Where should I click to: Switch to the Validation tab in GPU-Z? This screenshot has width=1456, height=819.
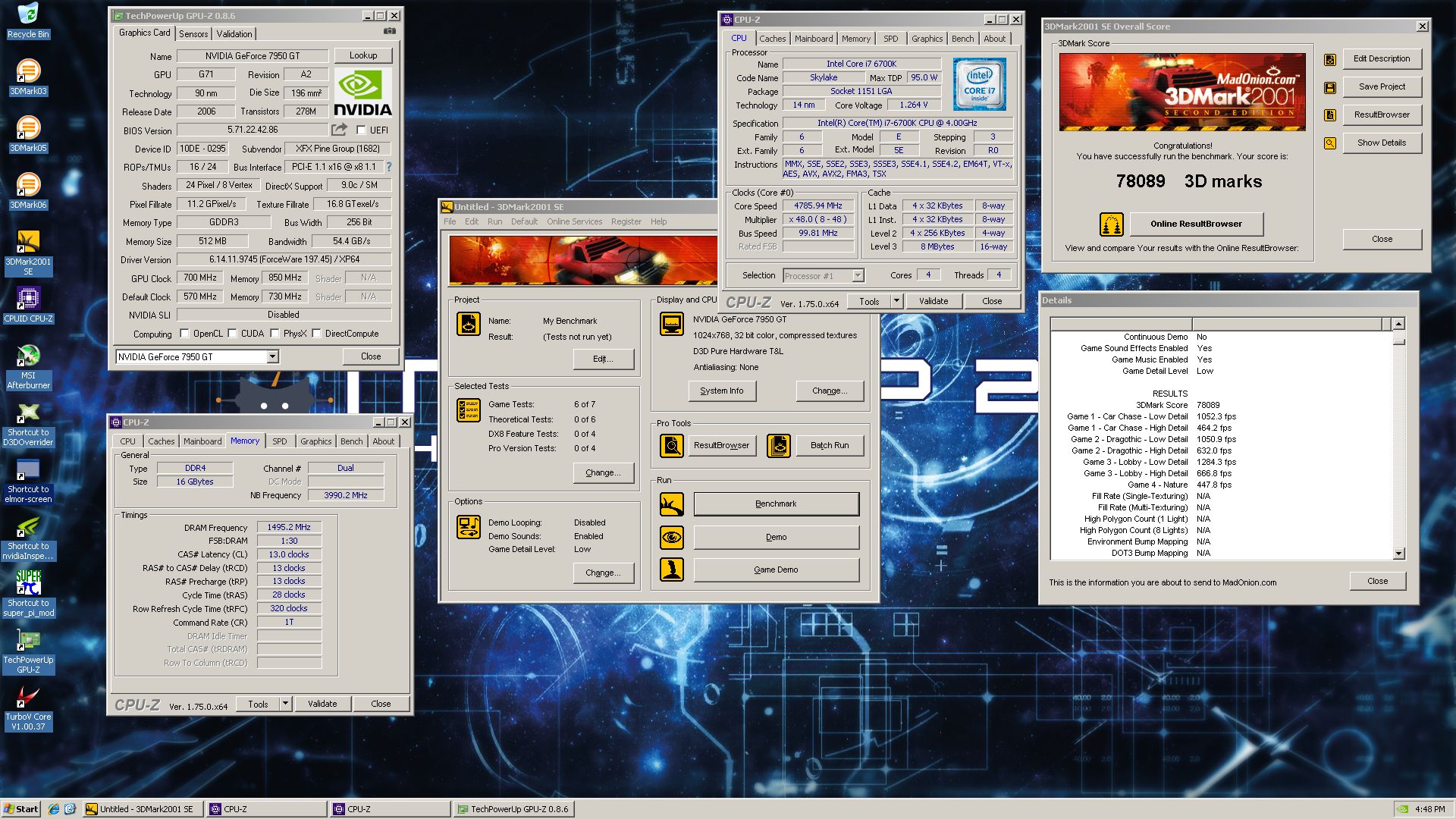click(234, 34)
